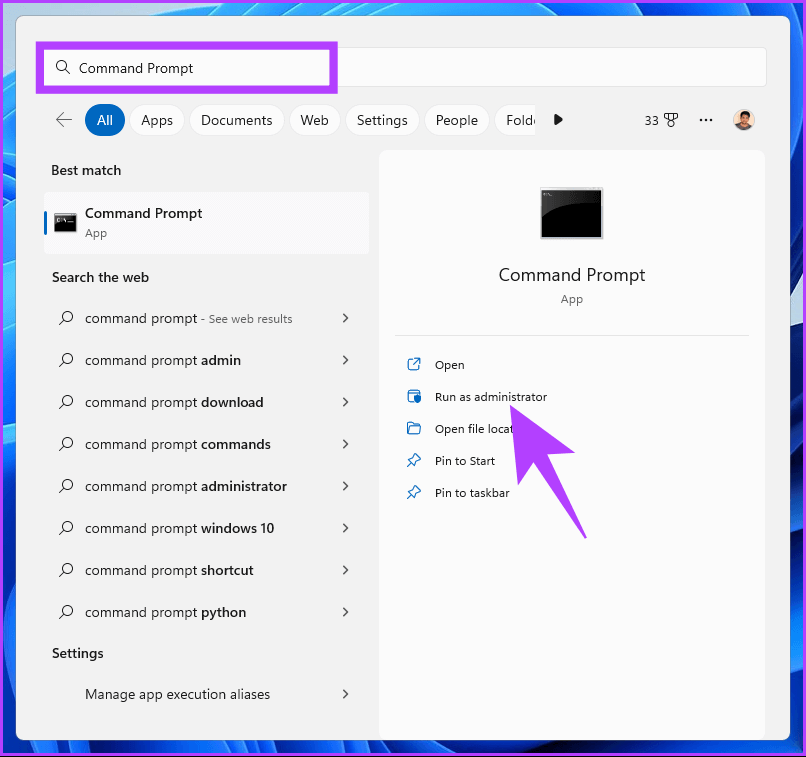Click the back arrow icon
This screenshot has width=806, height=757.
[x=64, y=120]
